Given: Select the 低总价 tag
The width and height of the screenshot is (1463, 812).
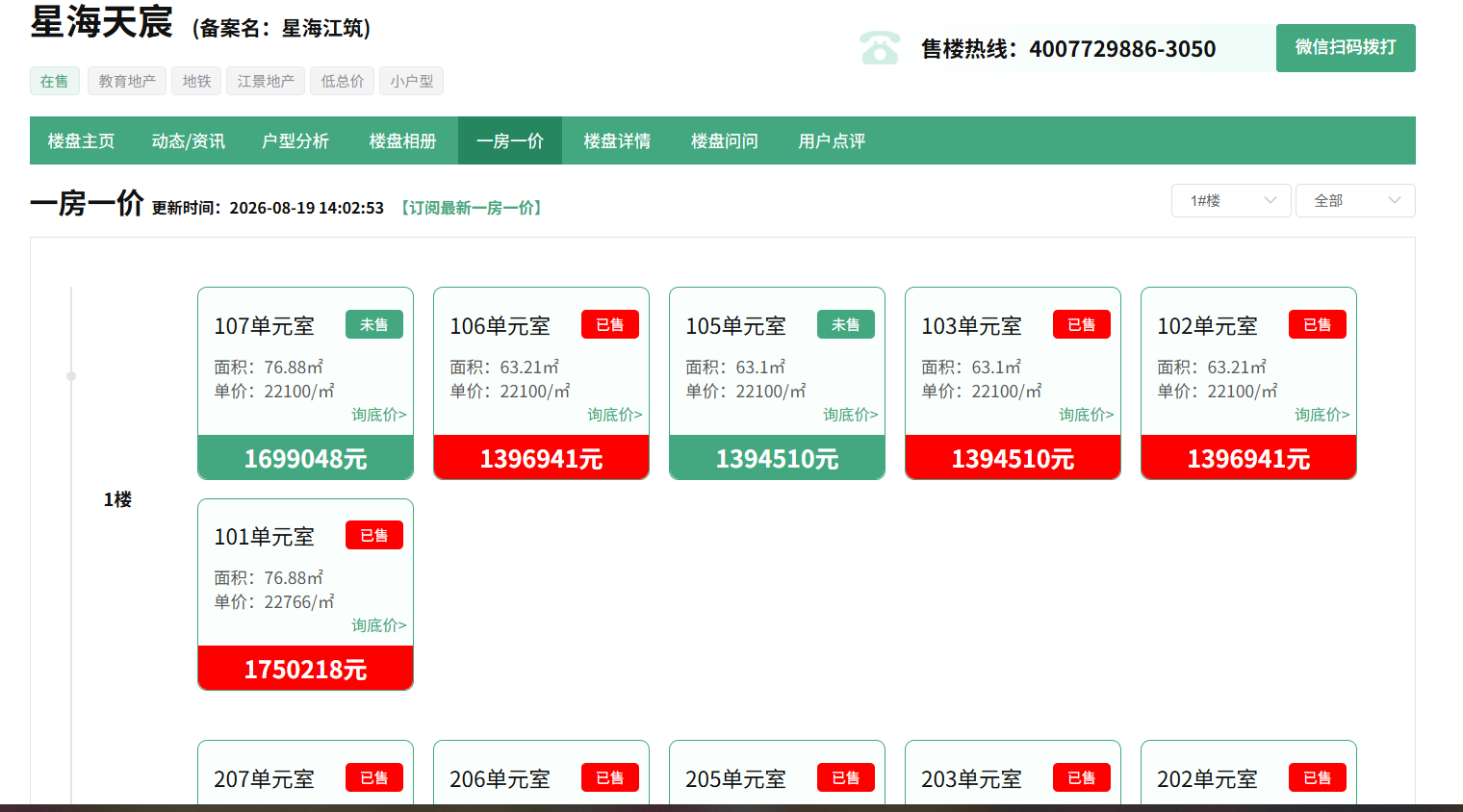Looking at the screenshot, I should pos(343,81).
